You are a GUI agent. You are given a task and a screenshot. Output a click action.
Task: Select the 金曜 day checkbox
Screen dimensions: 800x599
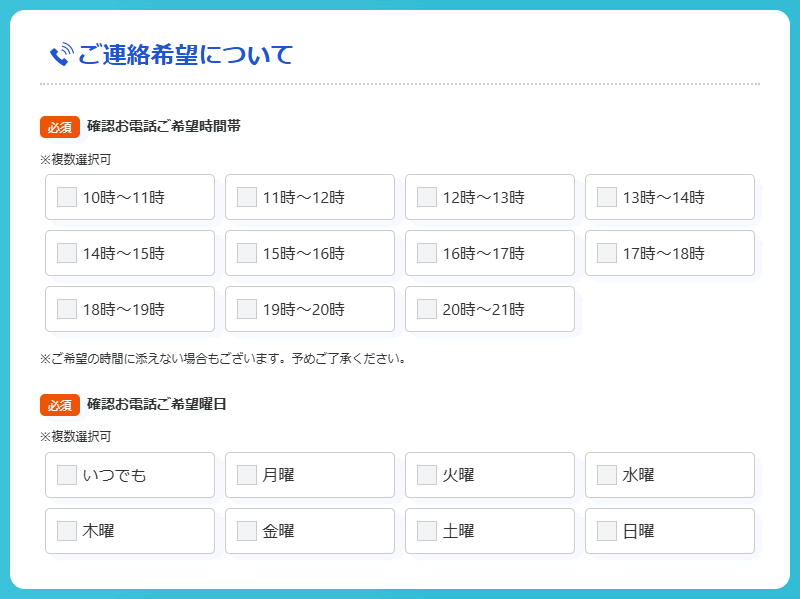[x=247, y=531]
